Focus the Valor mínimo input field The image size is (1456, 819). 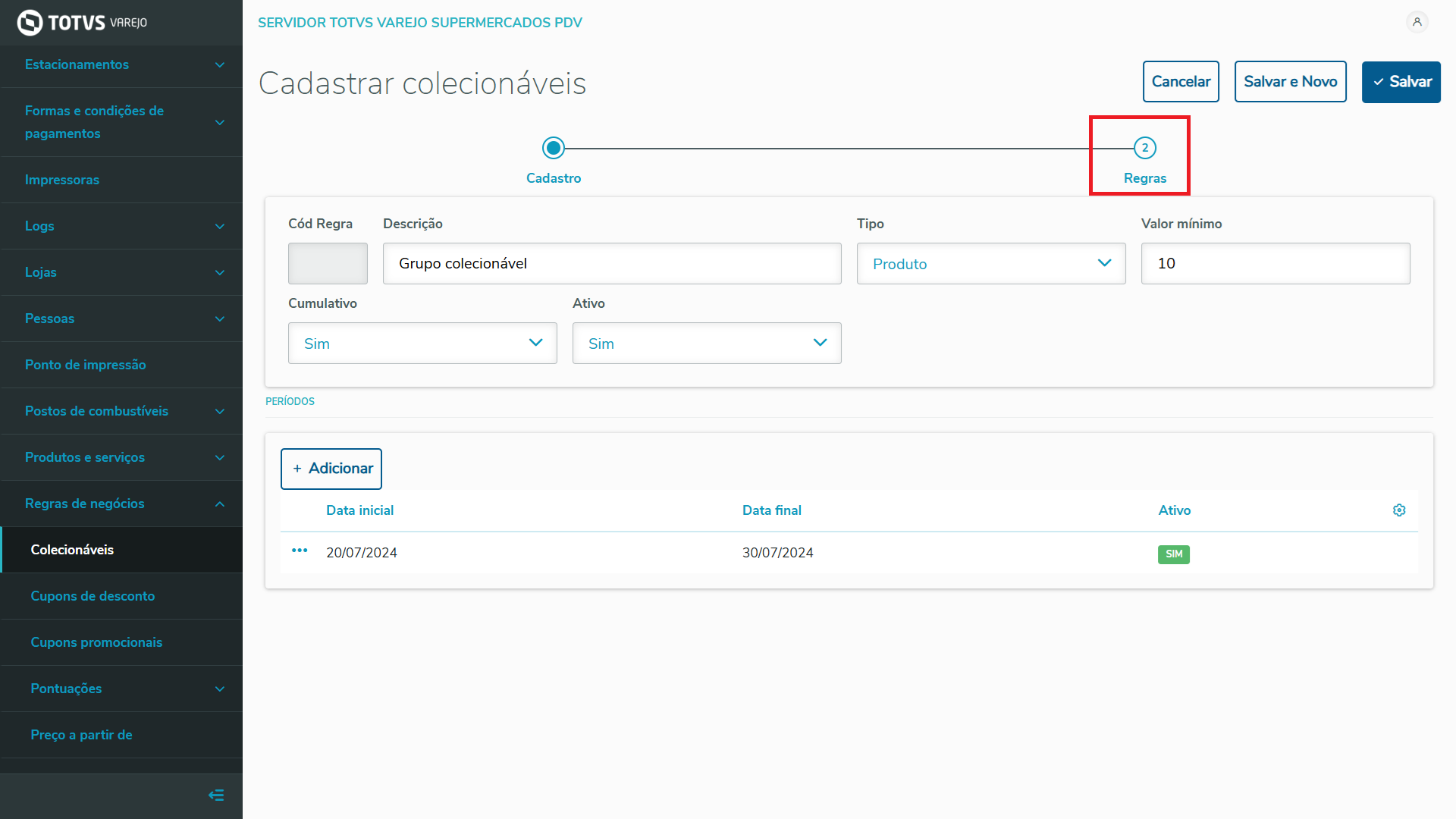(x=1275, y=264)
